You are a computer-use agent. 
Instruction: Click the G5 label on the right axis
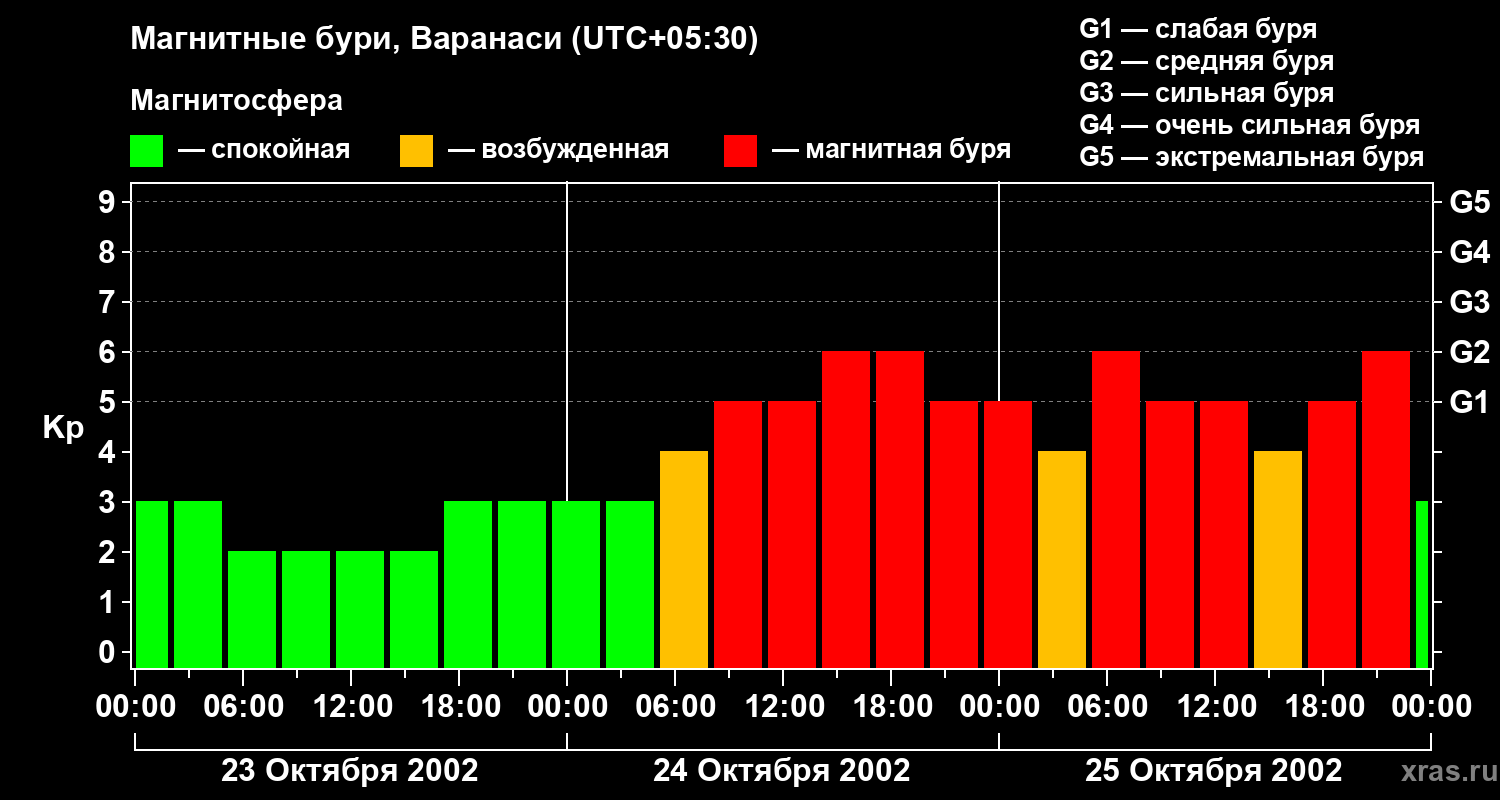coord(1469,202)
